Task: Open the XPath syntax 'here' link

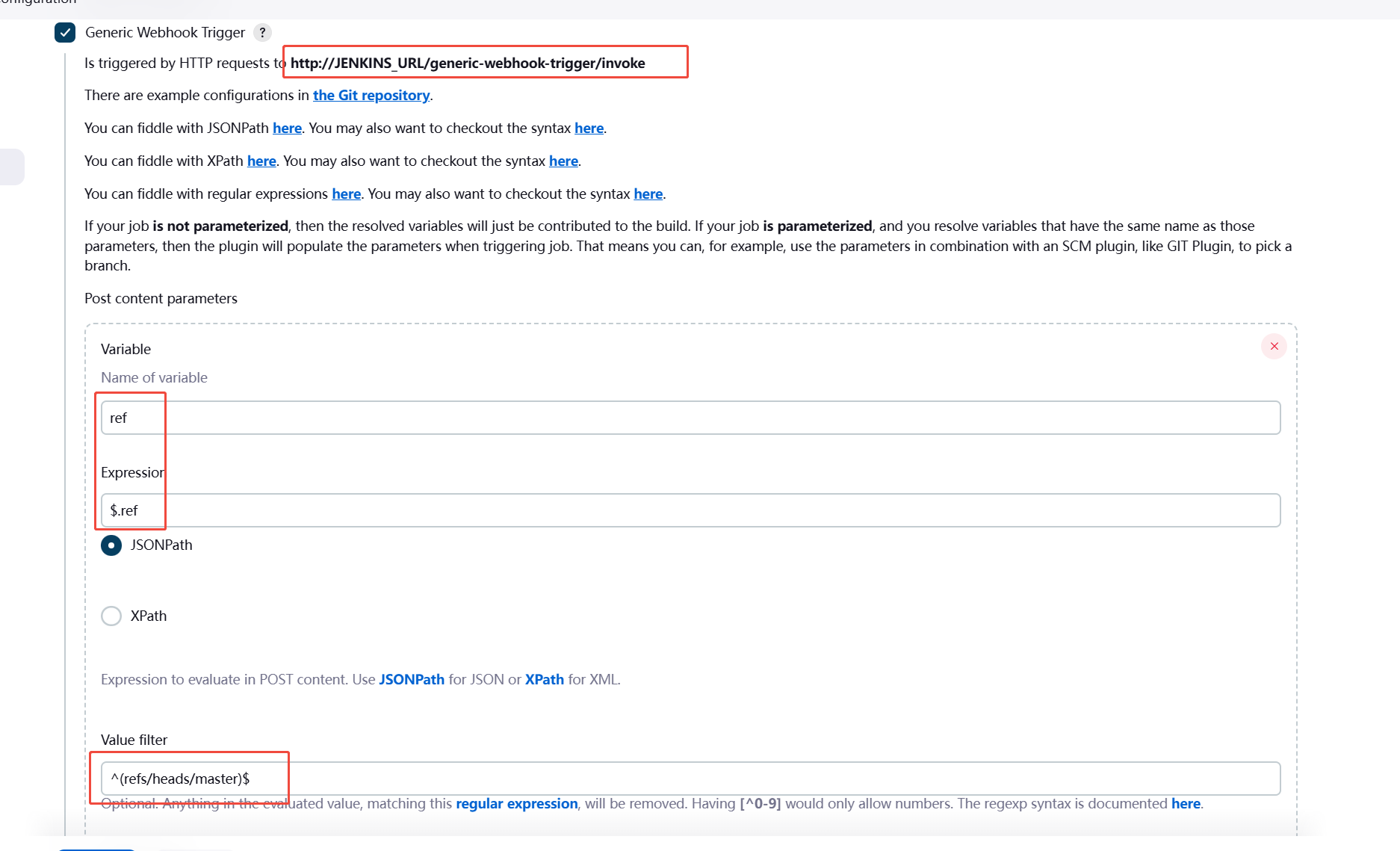Action: [x=563, y=161]
